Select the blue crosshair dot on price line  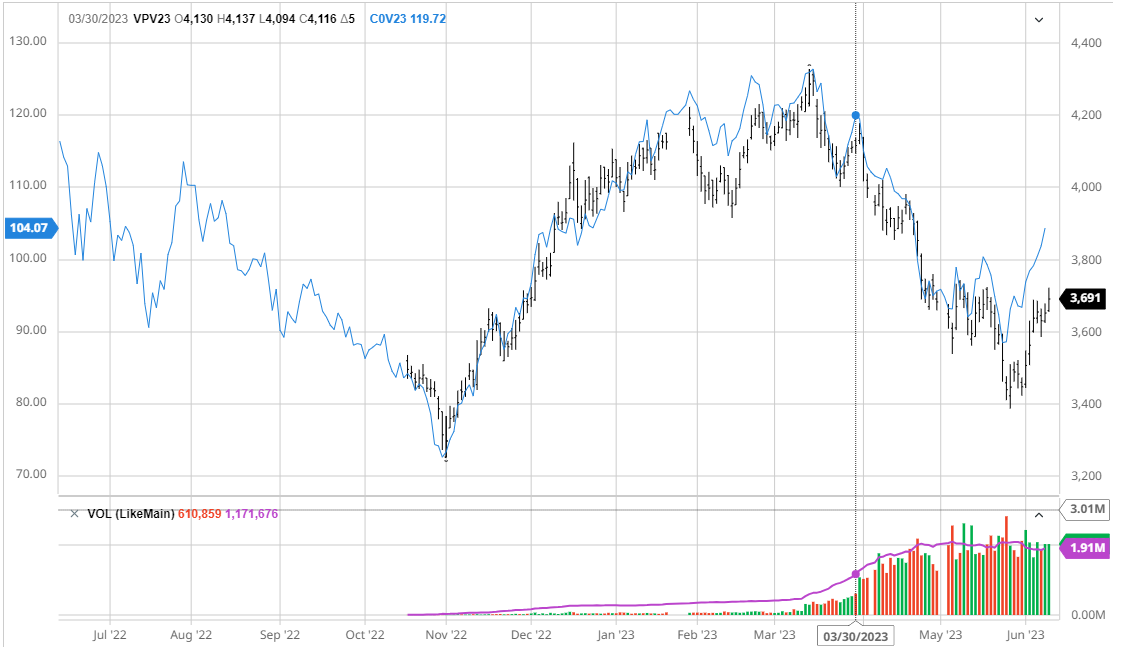(x=855, y=116)
